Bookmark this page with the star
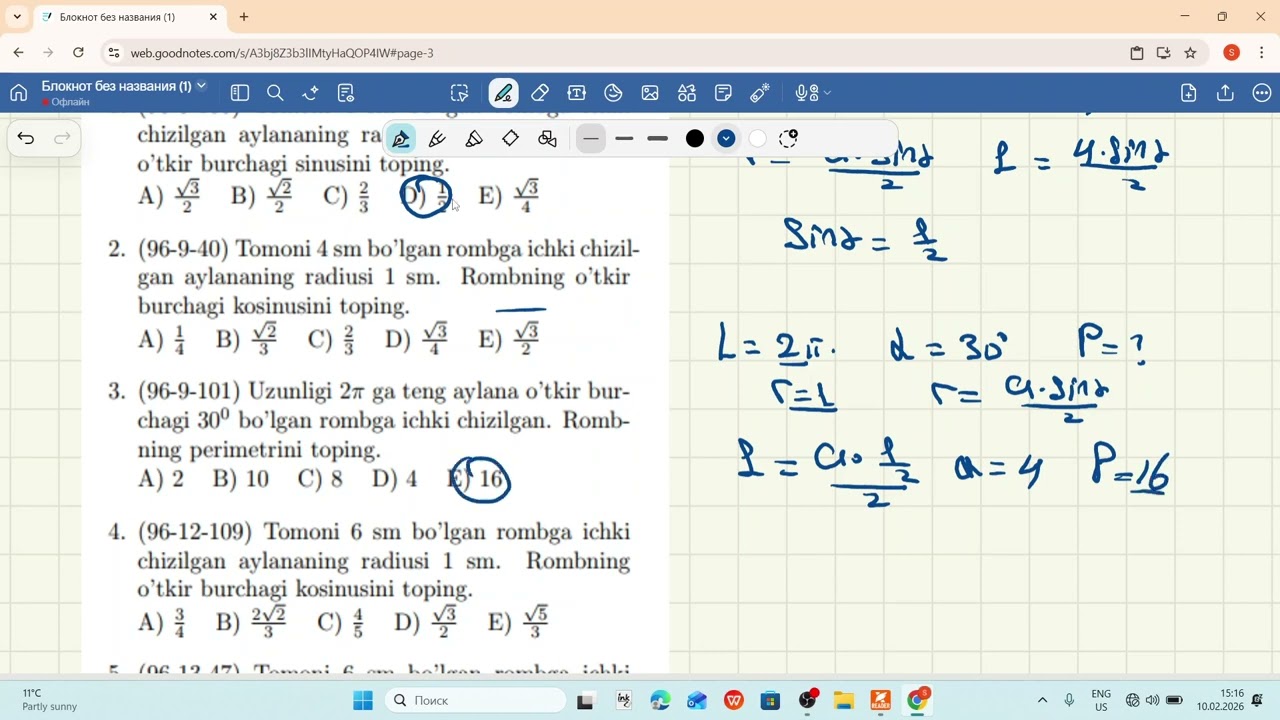The image size is (1280, 720). [1190, 53]
